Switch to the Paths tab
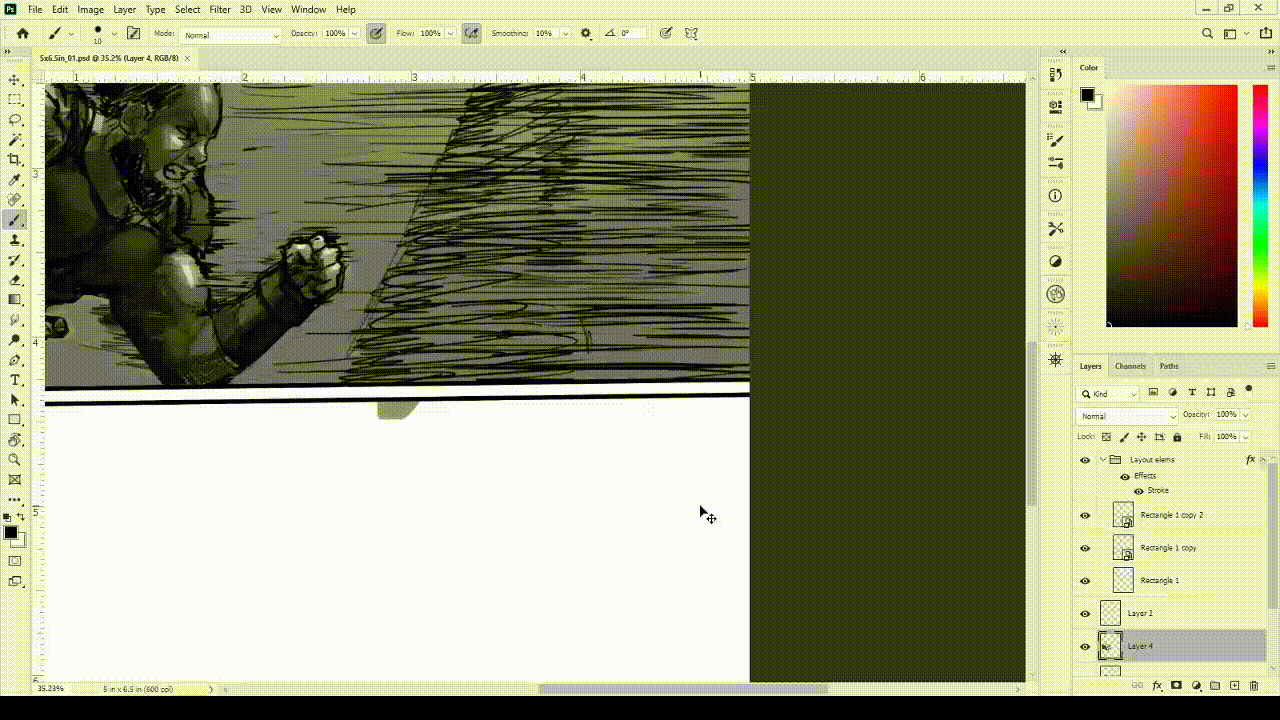 click(1169, 366)
